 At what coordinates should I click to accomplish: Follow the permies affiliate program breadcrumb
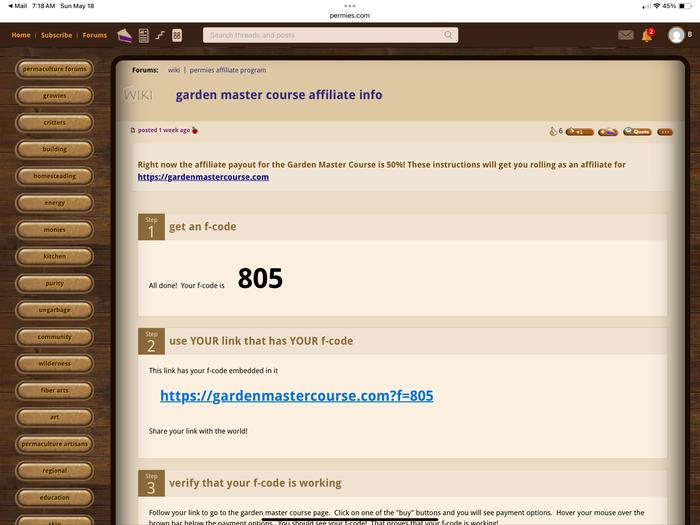point(228,70)
